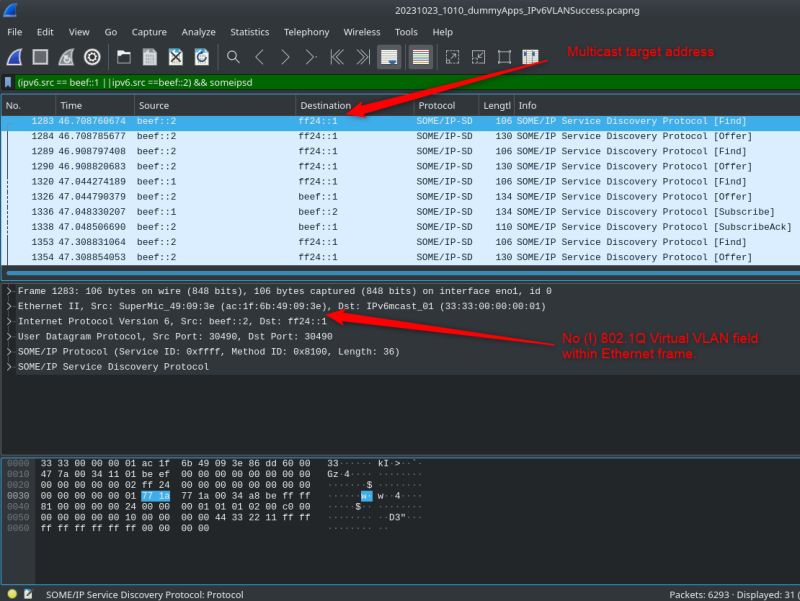Reload this capture file
800x601 pixels.
[201, 57]
